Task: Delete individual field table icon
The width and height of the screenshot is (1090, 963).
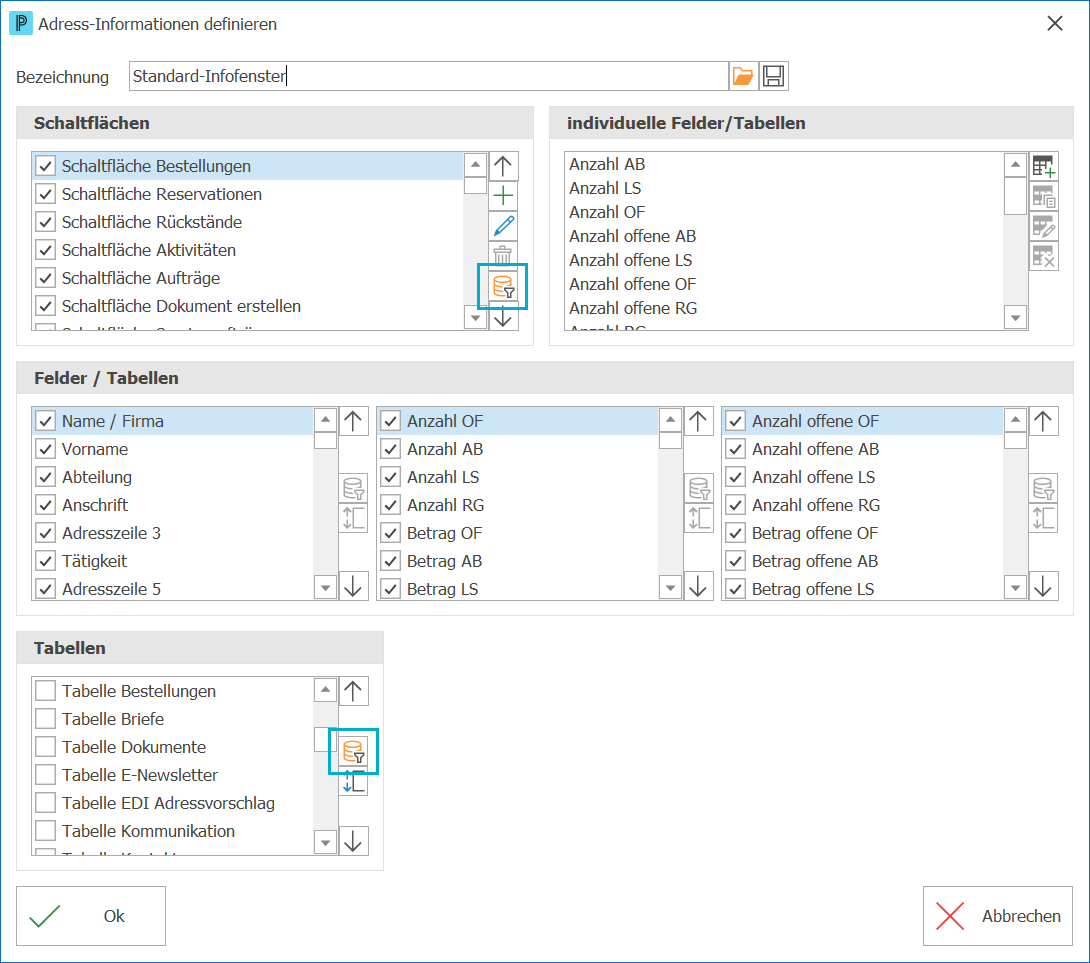Action: pos(1043,257)
